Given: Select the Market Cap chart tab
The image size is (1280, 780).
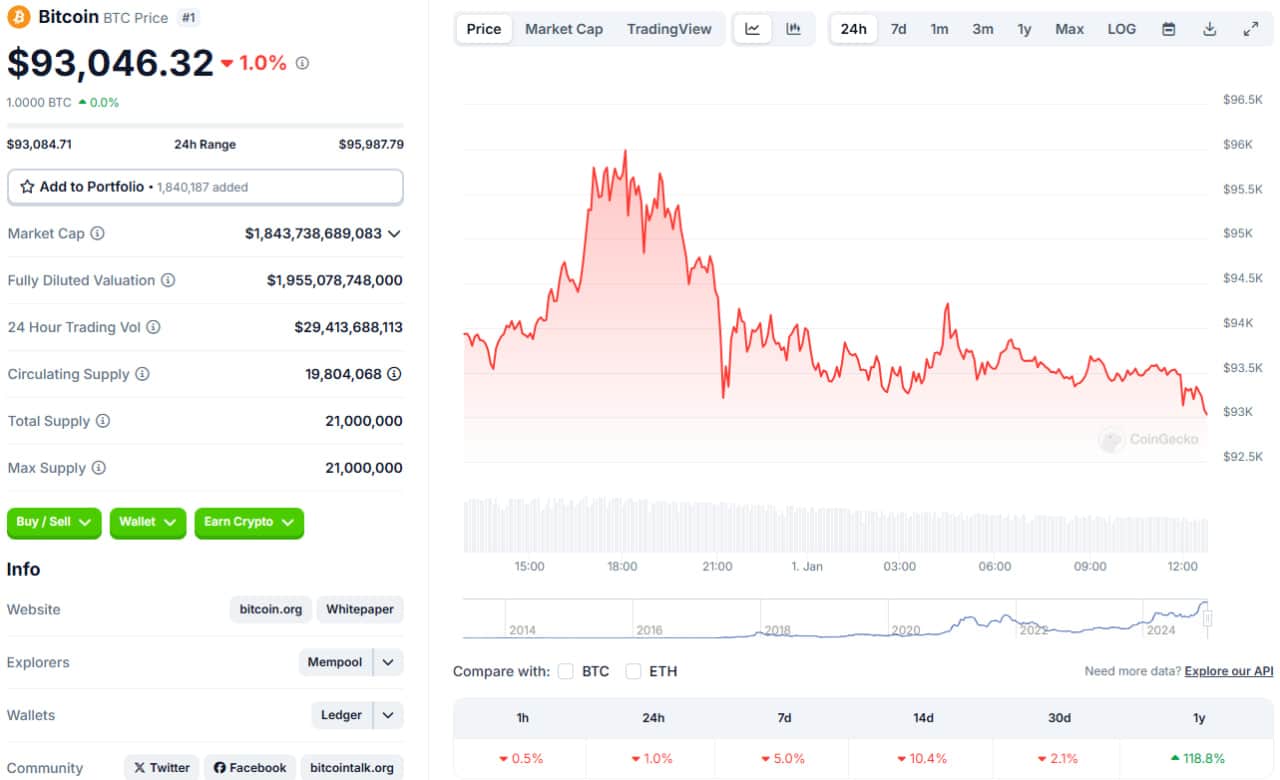Looking at the screenshot, I should (564, 29).
